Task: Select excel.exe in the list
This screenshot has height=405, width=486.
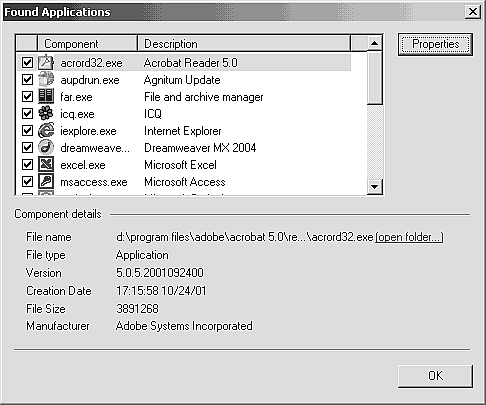Action: click(x=83, y=165)
